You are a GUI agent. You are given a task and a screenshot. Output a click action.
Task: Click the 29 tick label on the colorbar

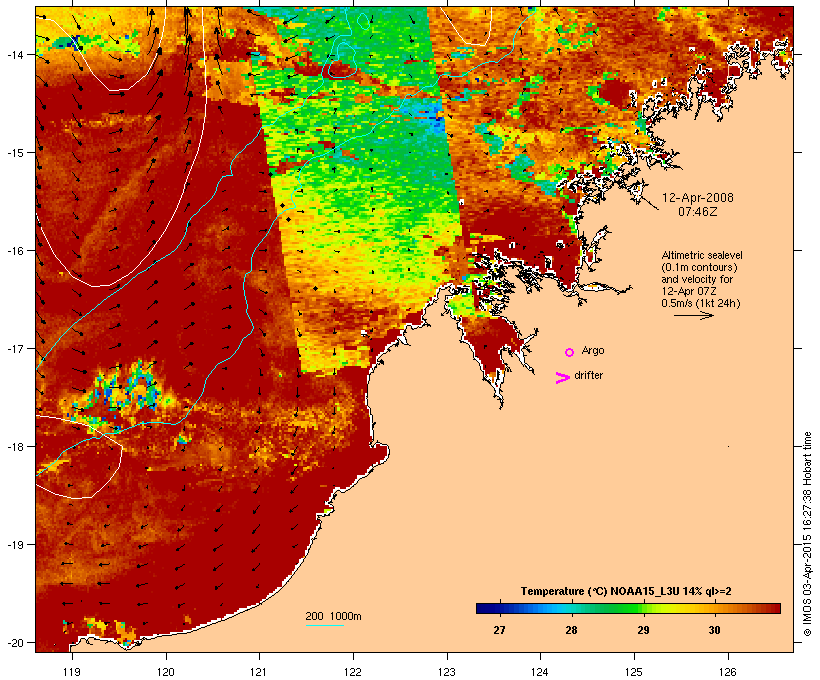pyautogui.click(x=643, y=630)
